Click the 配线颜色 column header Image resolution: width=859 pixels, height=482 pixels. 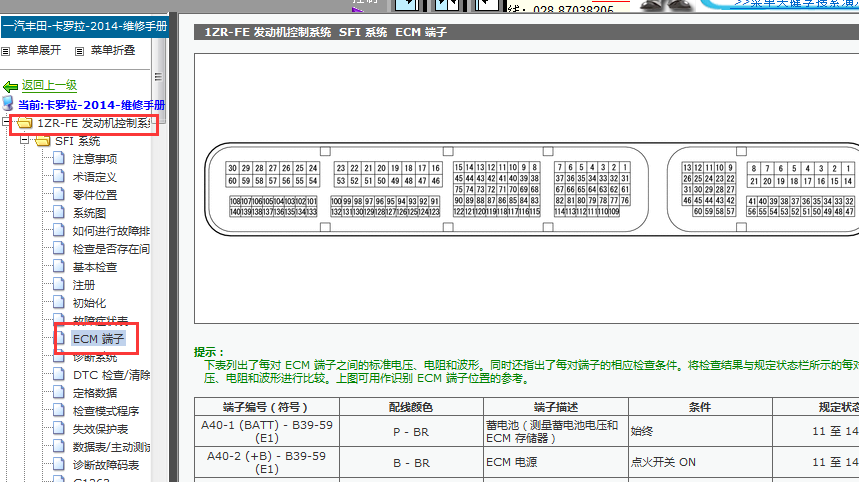tap(411, 407)
